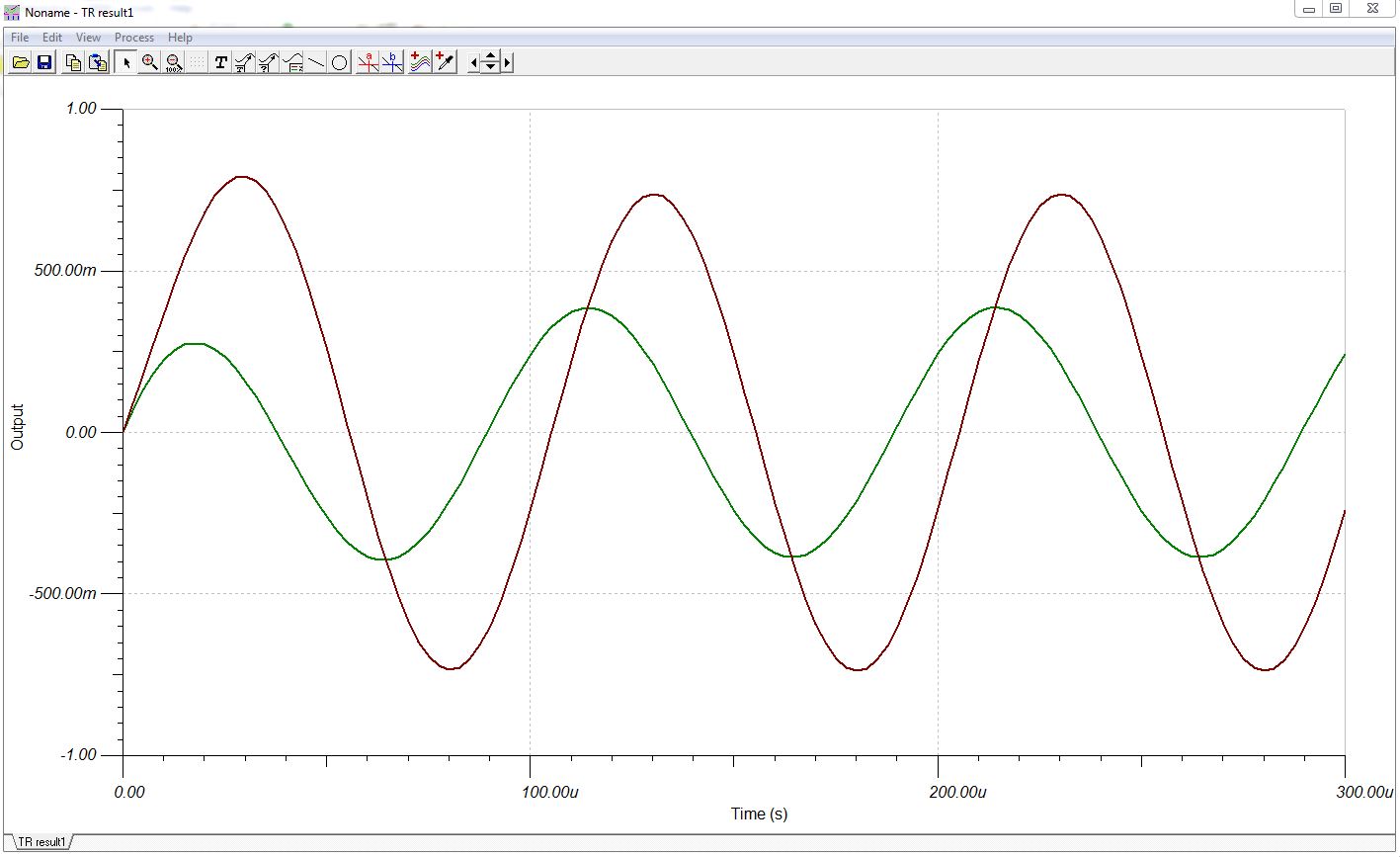Open the Help menu
Screen dimensions: 1400x857
coord(180,38)
